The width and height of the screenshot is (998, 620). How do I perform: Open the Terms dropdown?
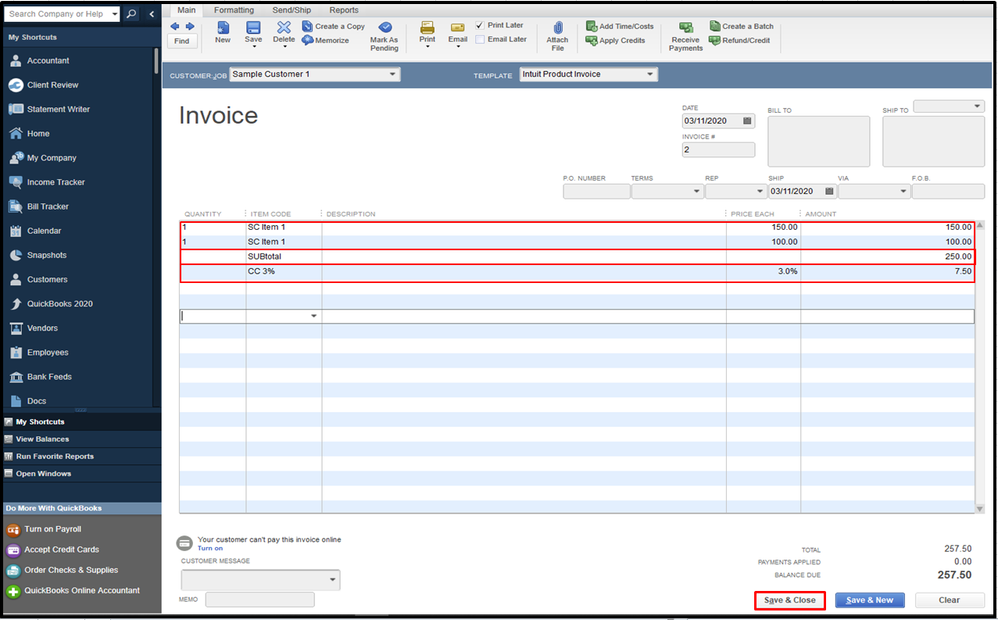click(x=696, y=191)
